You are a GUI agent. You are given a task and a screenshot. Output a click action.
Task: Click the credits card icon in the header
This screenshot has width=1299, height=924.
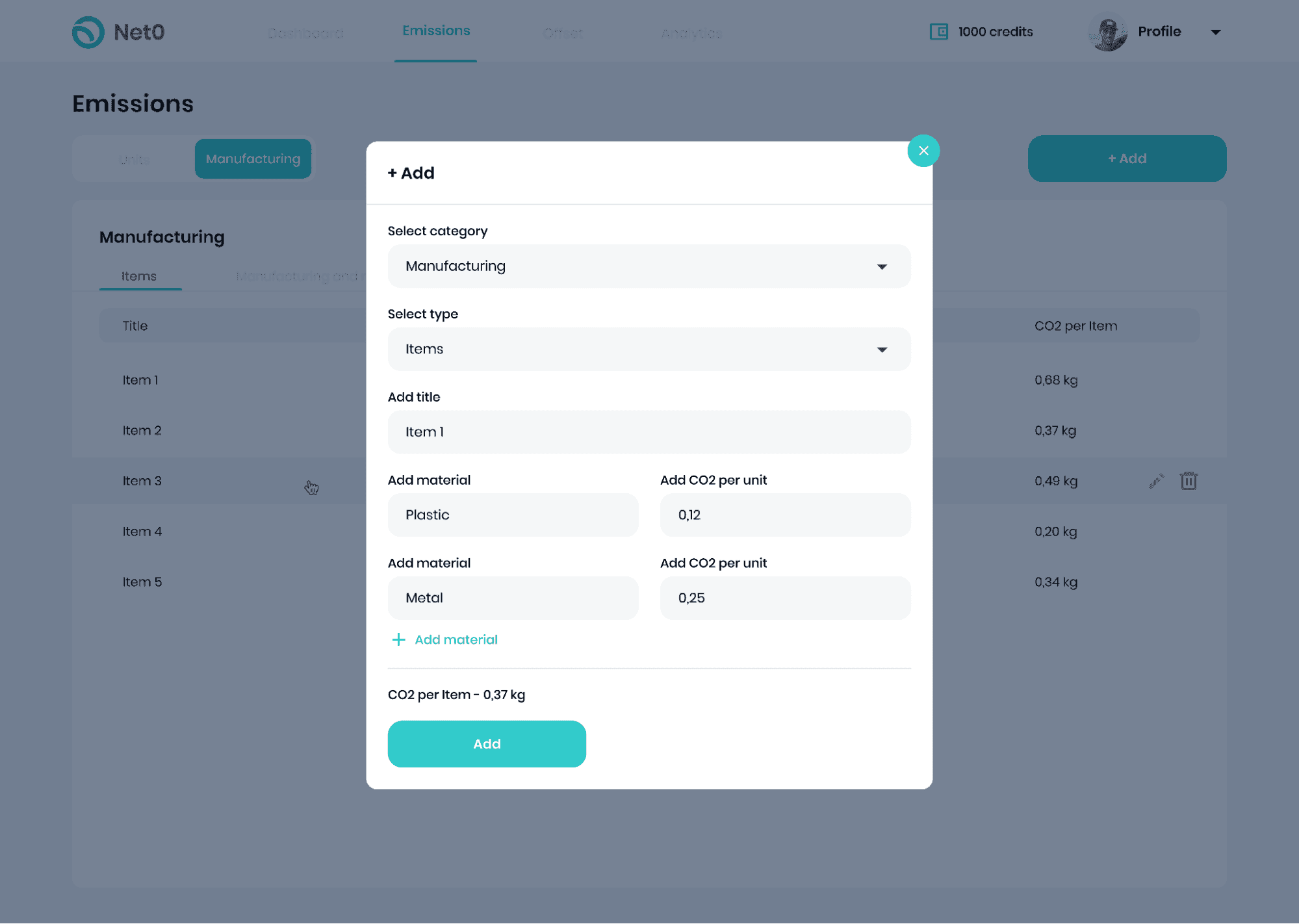tap(938, 31)
